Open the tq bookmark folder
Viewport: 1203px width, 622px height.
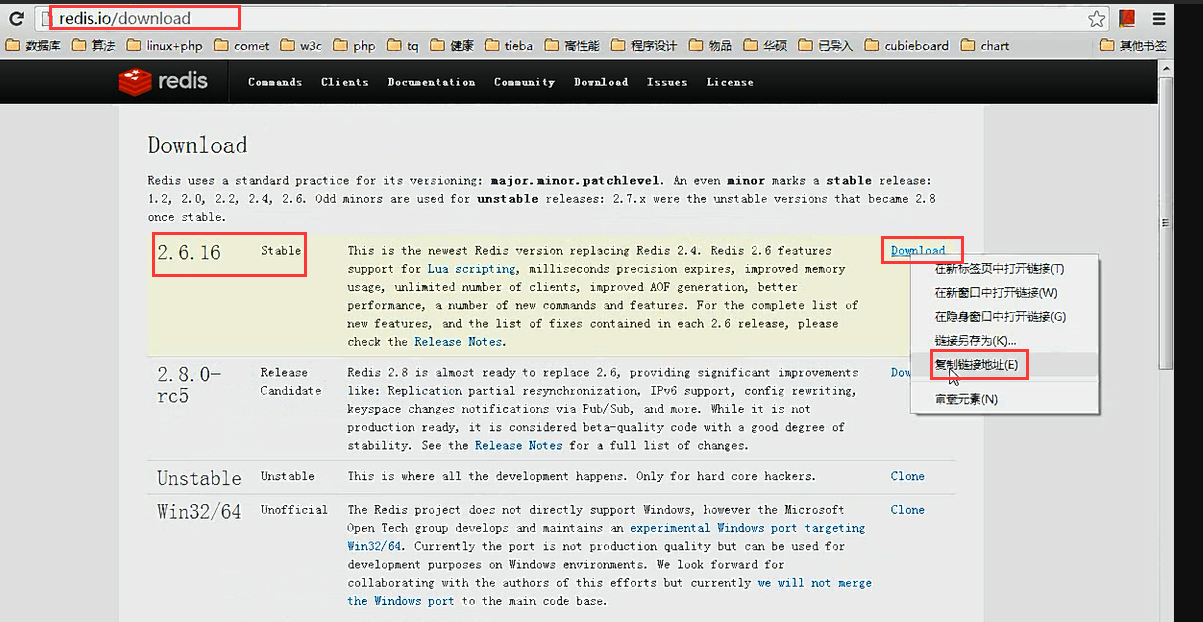coord(404,45)
